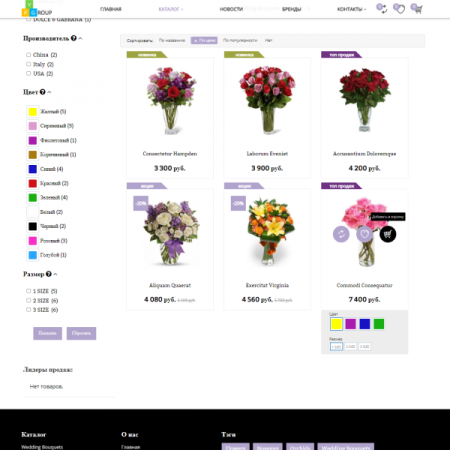Choose green color on Commodi Consequatur card
The image size is (450, 450).
379,324
